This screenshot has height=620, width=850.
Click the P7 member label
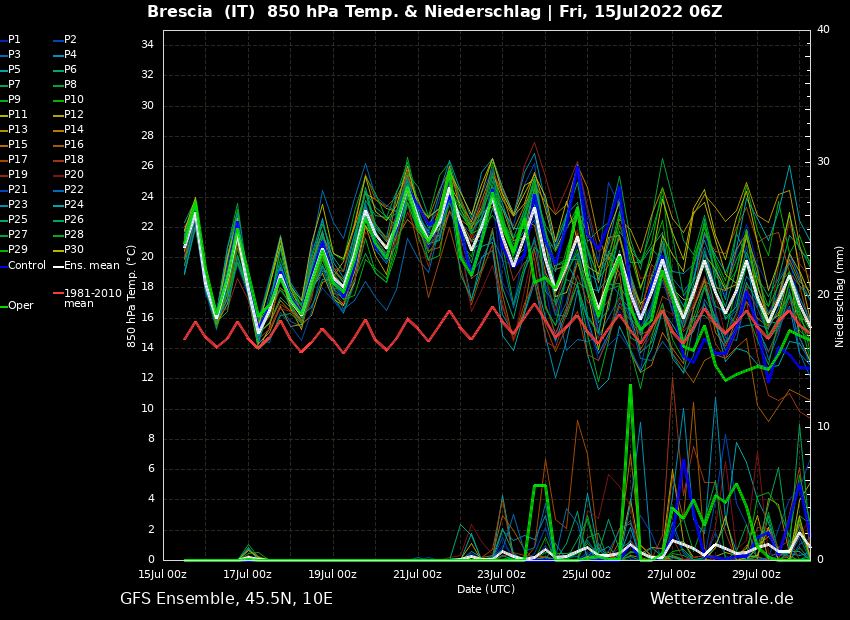(14, 85)
